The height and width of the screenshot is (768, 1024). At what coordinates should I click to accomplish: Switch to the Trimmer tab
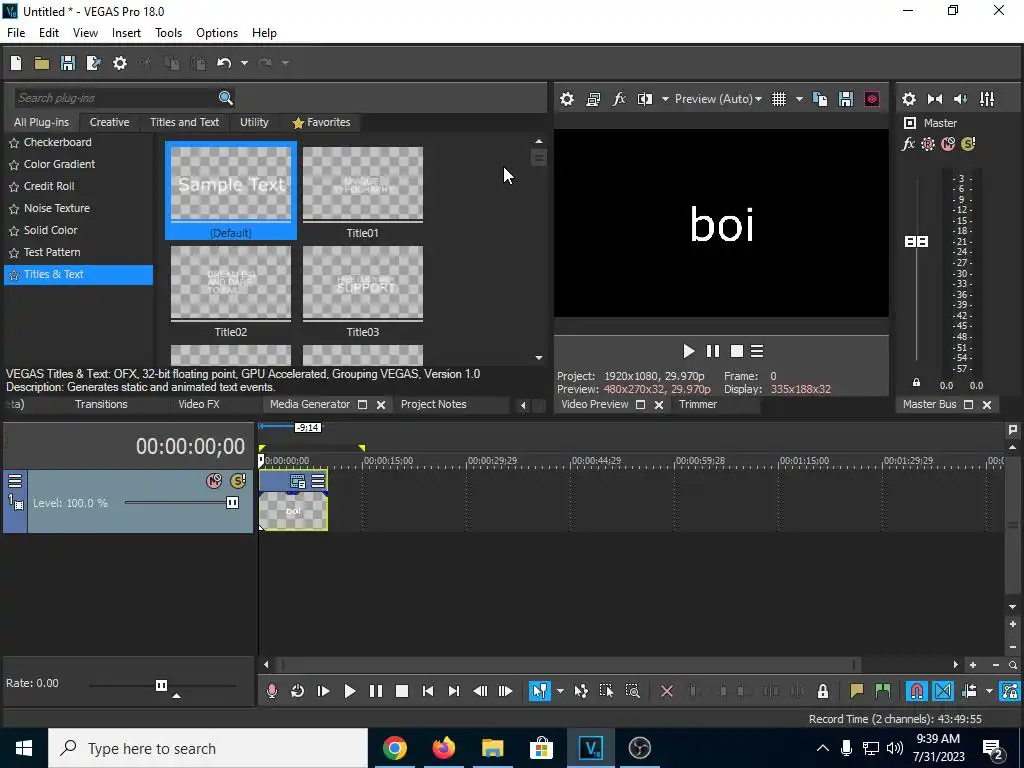pyautogui.click(x=697, y=404)
